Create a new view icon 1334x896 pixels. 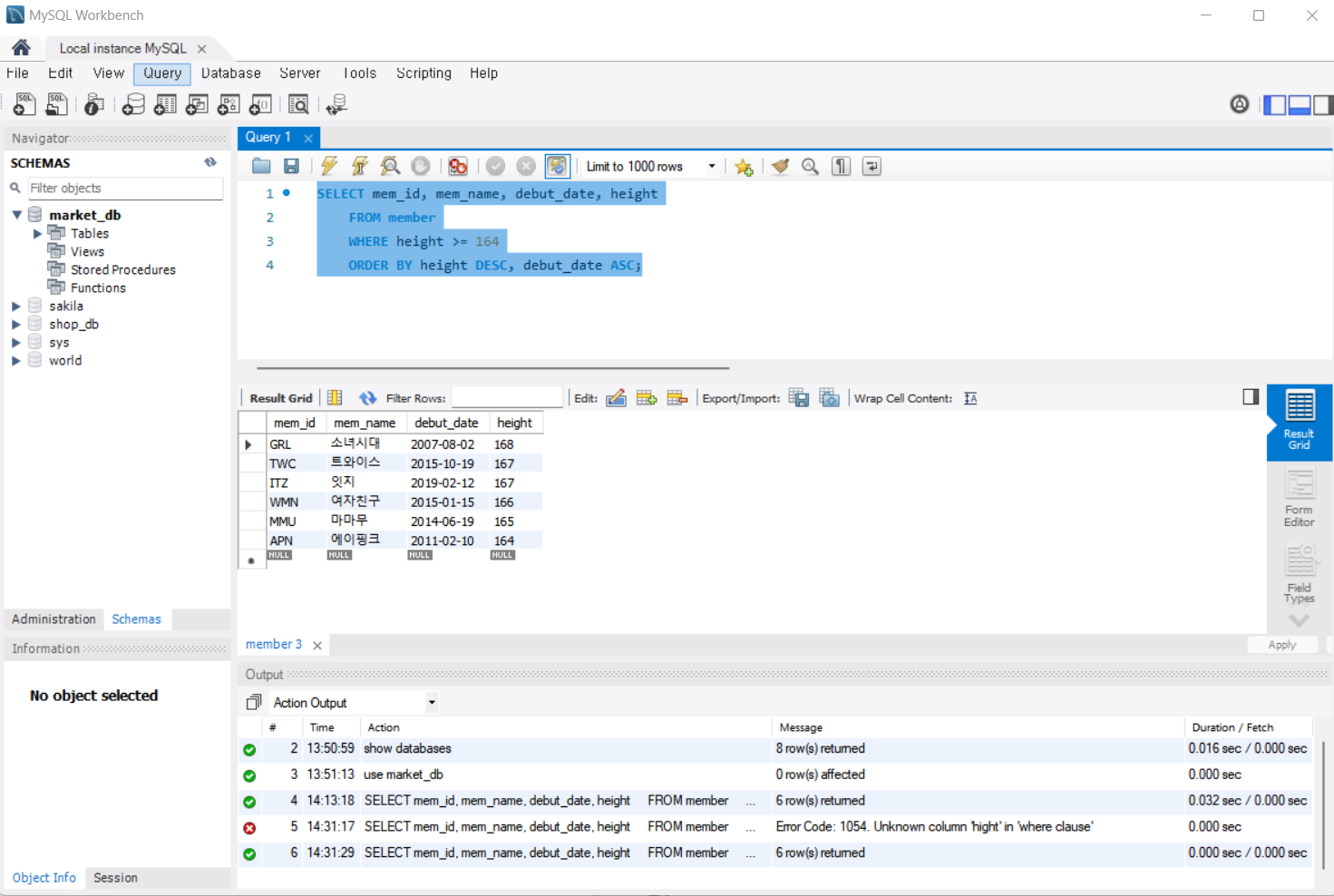pyautogui.click(x=197, y=105)
